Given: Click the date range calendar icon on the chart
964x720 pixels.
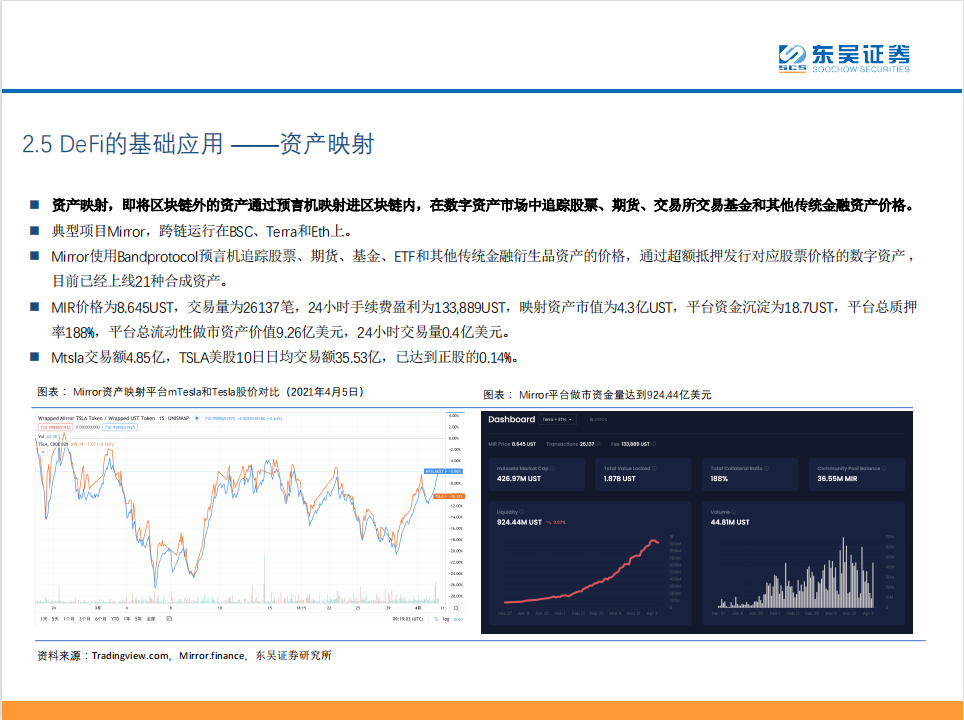Looking at the screenshot, I should (x=169, y=619).
